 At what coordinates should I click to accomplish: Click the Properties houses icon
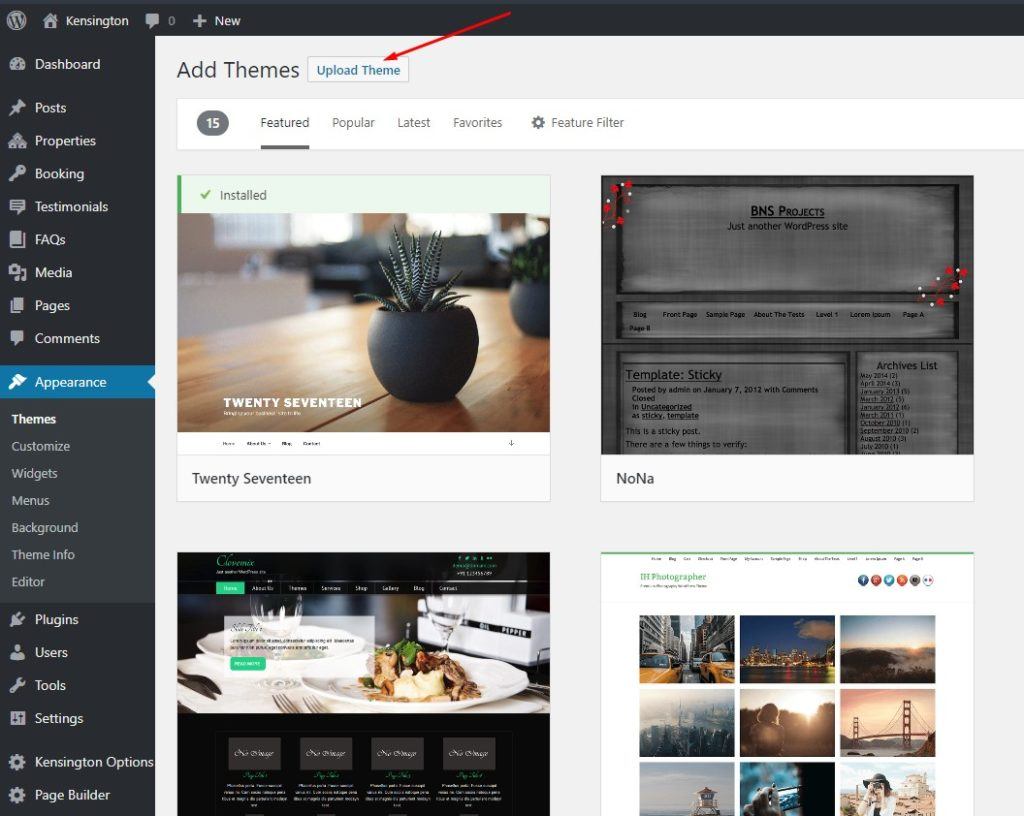pyautogui.click(x=18, y=140)
